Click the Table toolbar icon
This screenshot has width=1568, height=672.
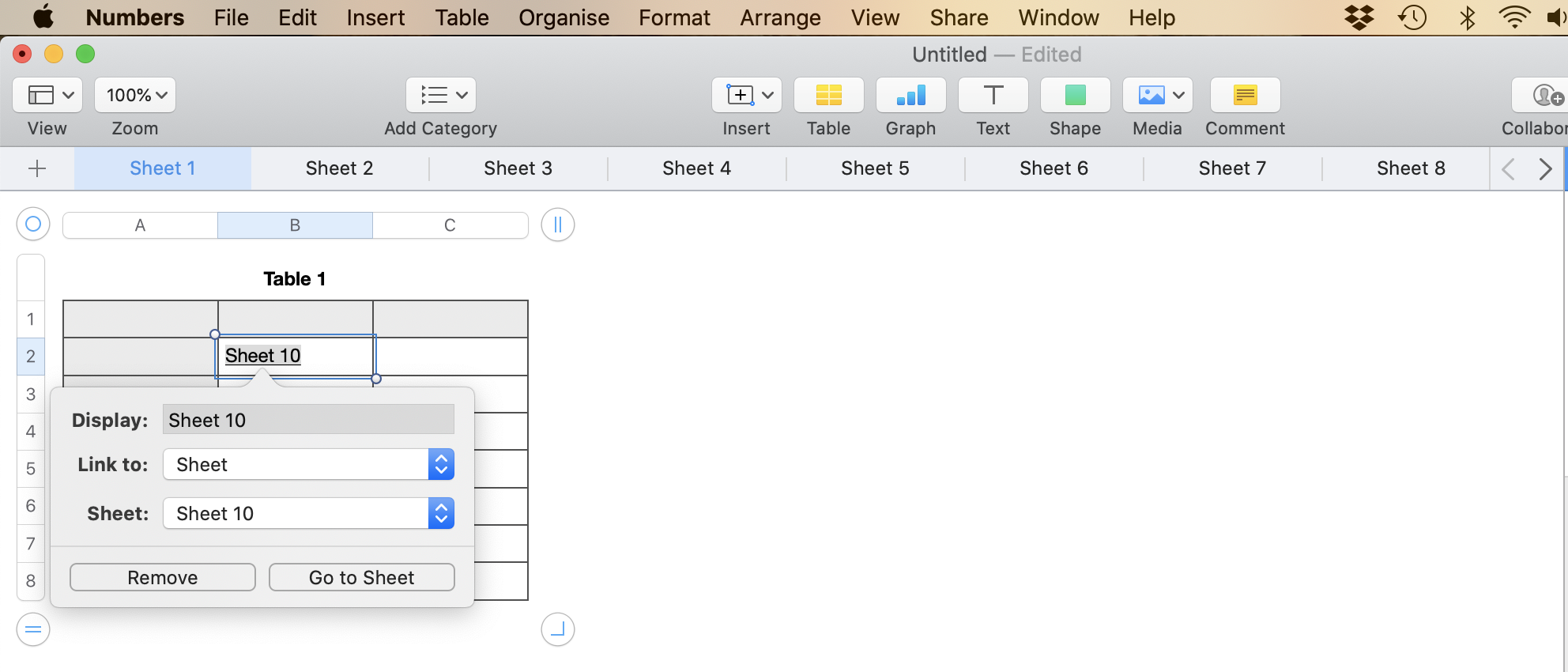pos(828,96)
